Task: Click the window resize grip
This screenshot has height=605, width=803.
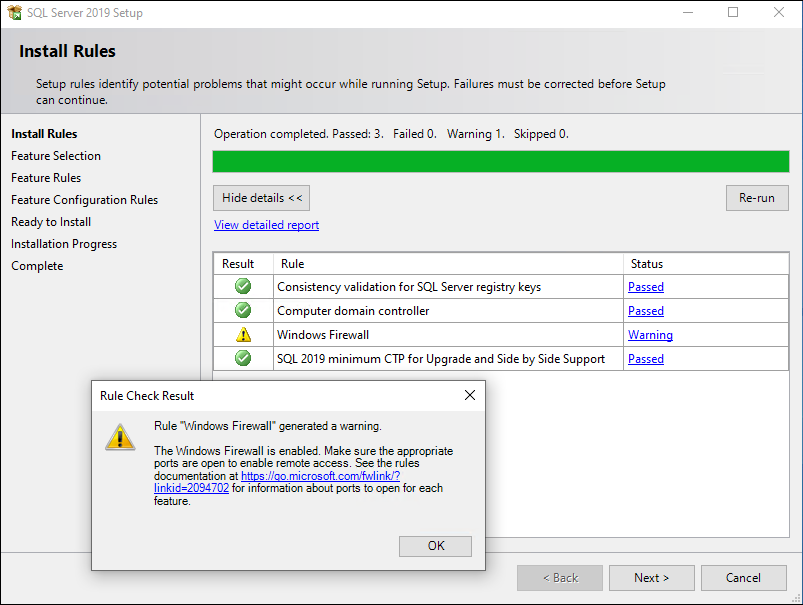Action: (797, 598)
